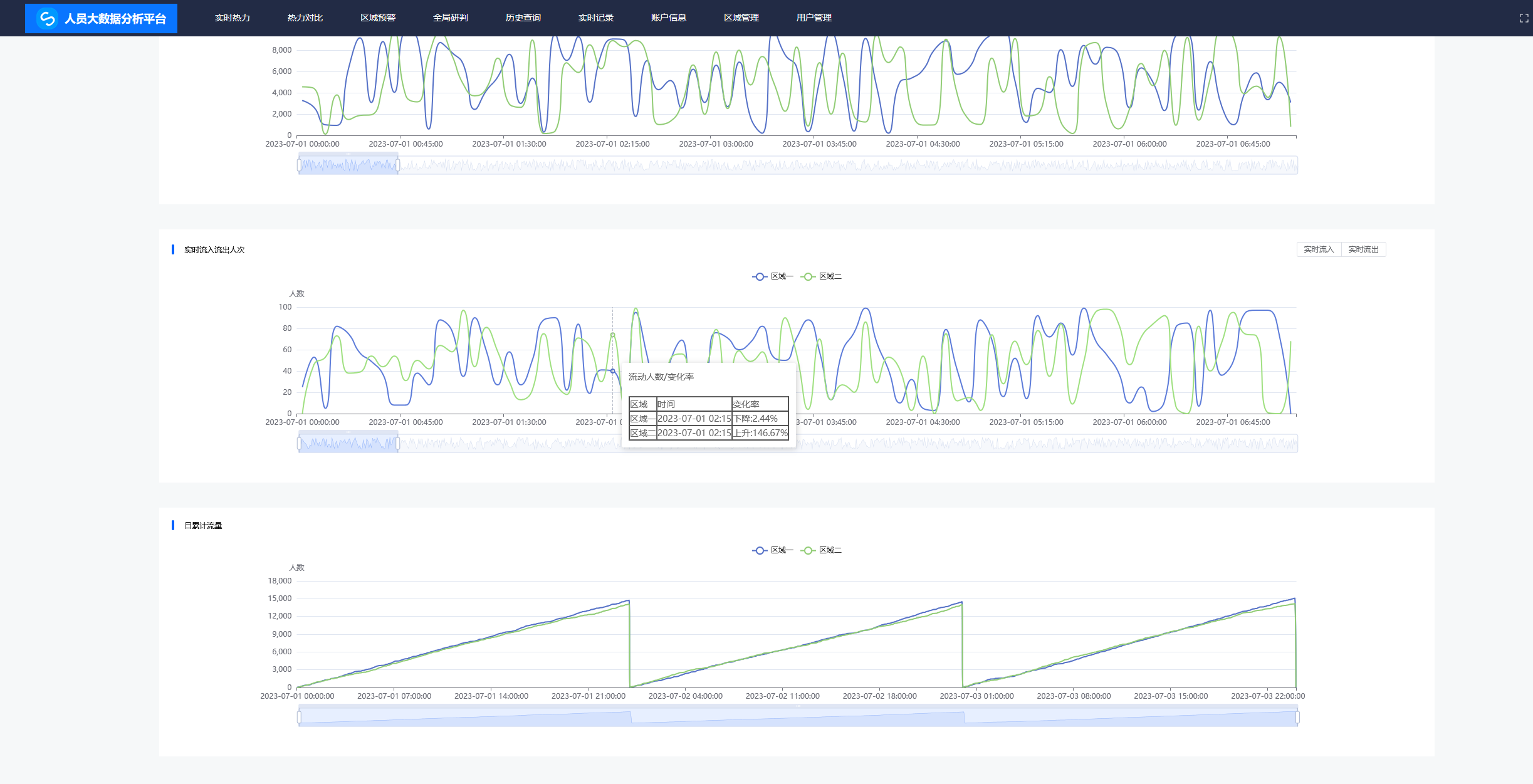Click tooltip cell 上升:146.67%

click(x=760, y=433)
